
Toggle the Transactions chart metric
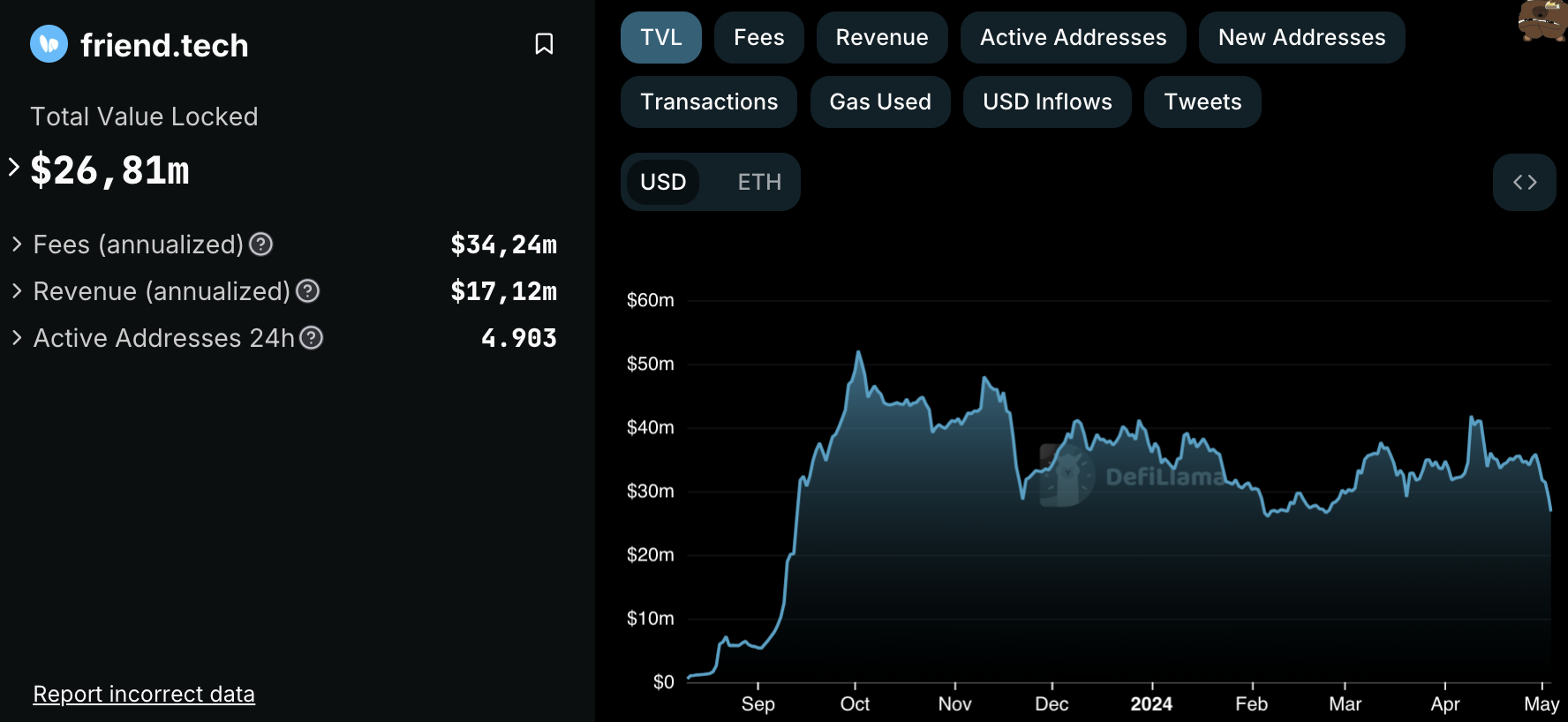709,102
